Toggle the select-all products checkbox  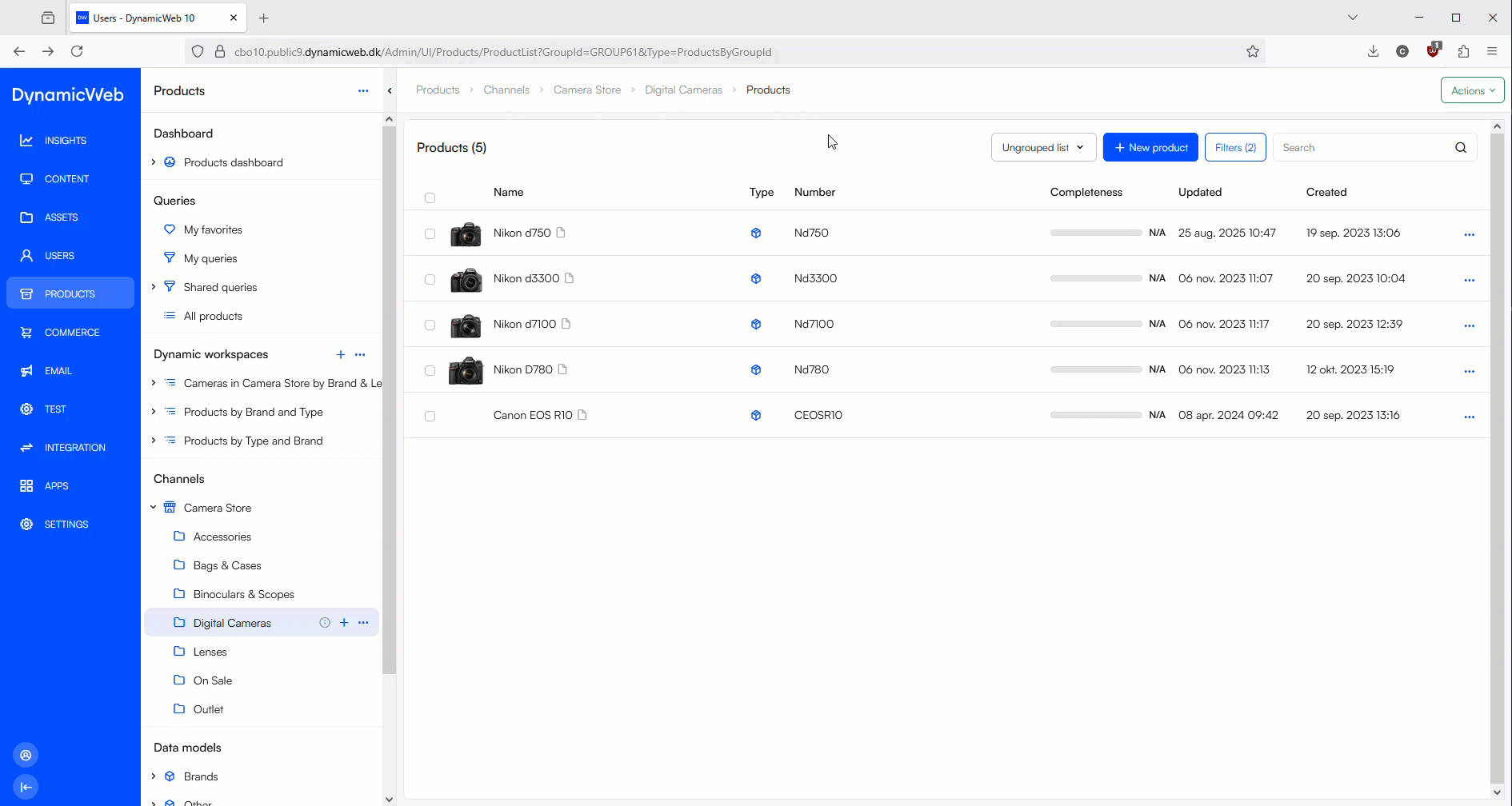click(430, 198)
